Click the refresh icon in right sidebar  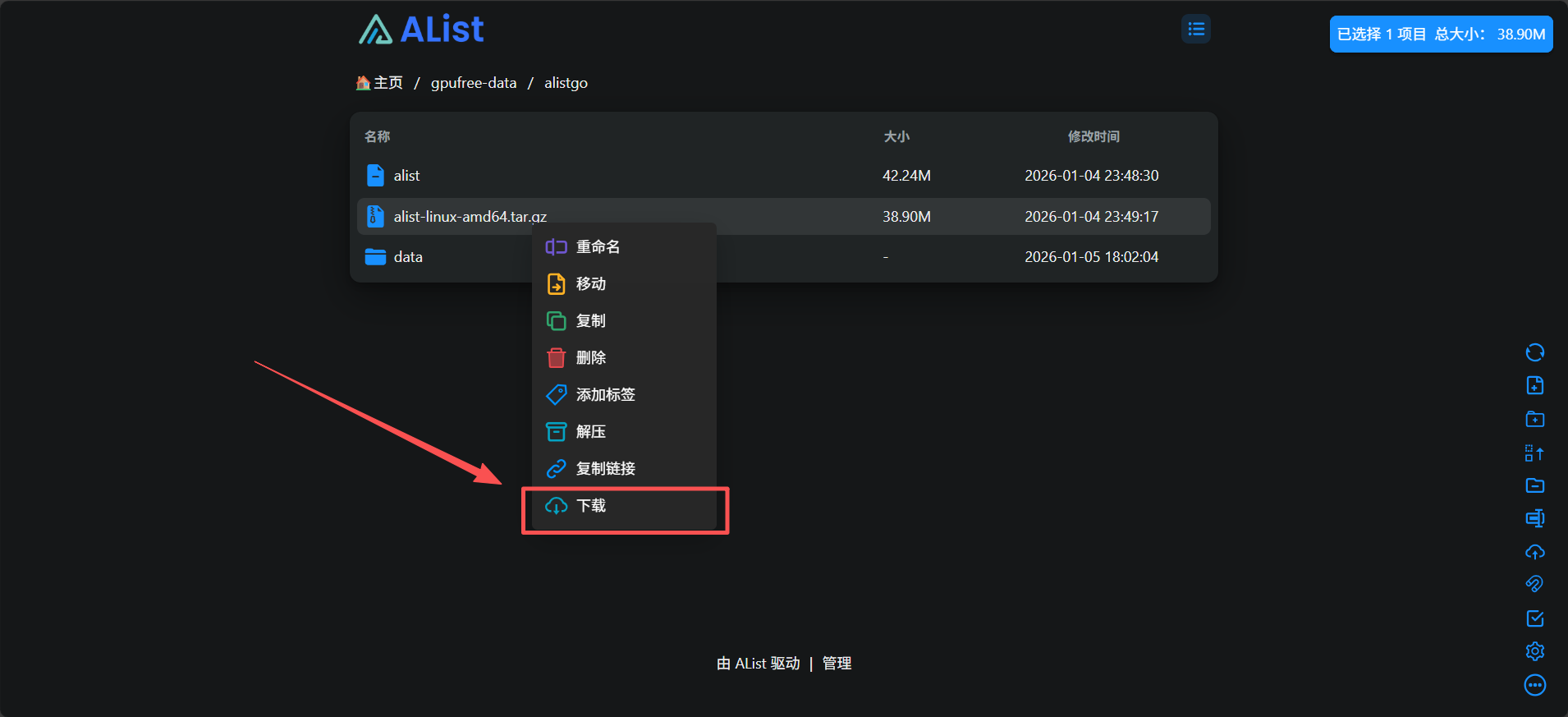[x=1534, y=352]
